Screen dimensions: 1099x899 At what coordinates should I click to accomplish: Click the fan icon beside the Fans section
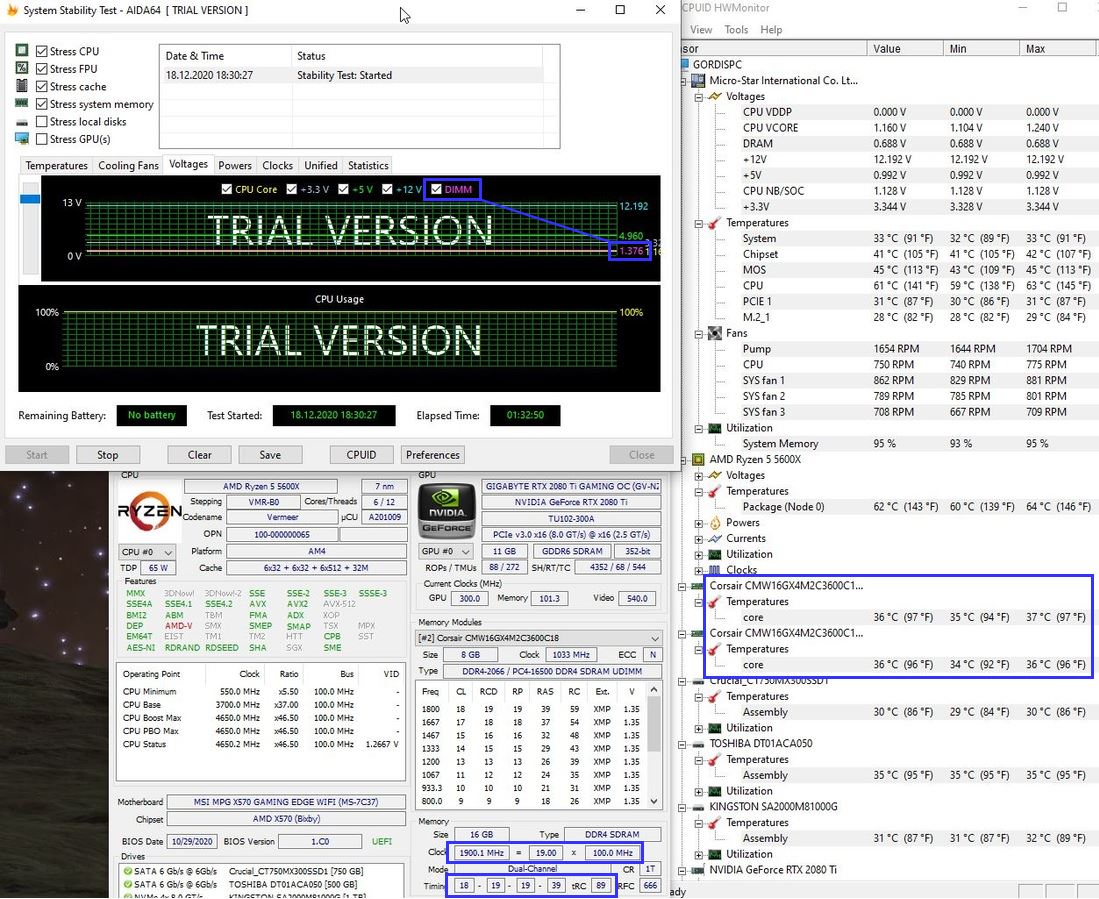click(714, 333)
